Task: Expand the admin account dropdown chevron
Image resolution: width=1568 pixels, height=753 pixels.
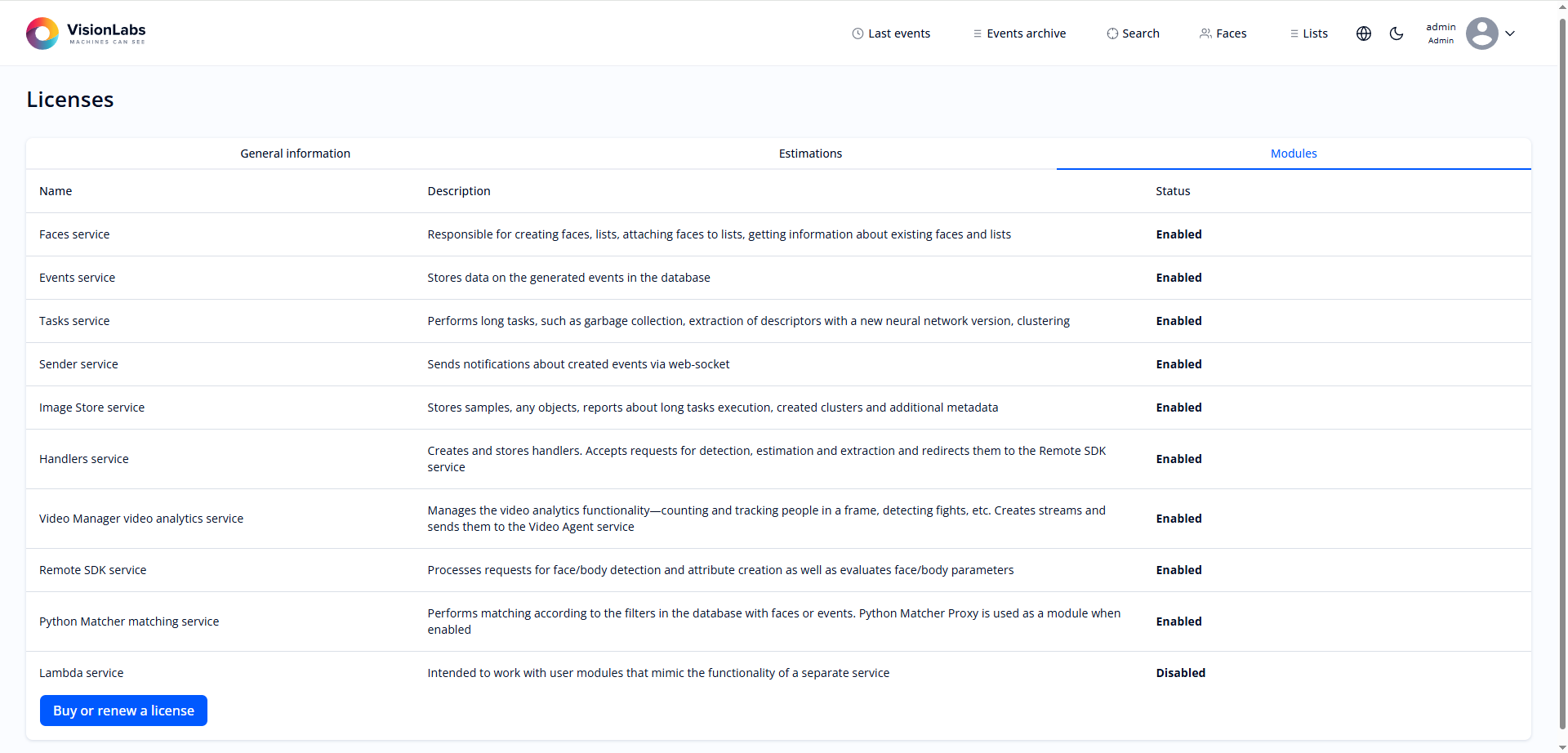Action: 1510,33
